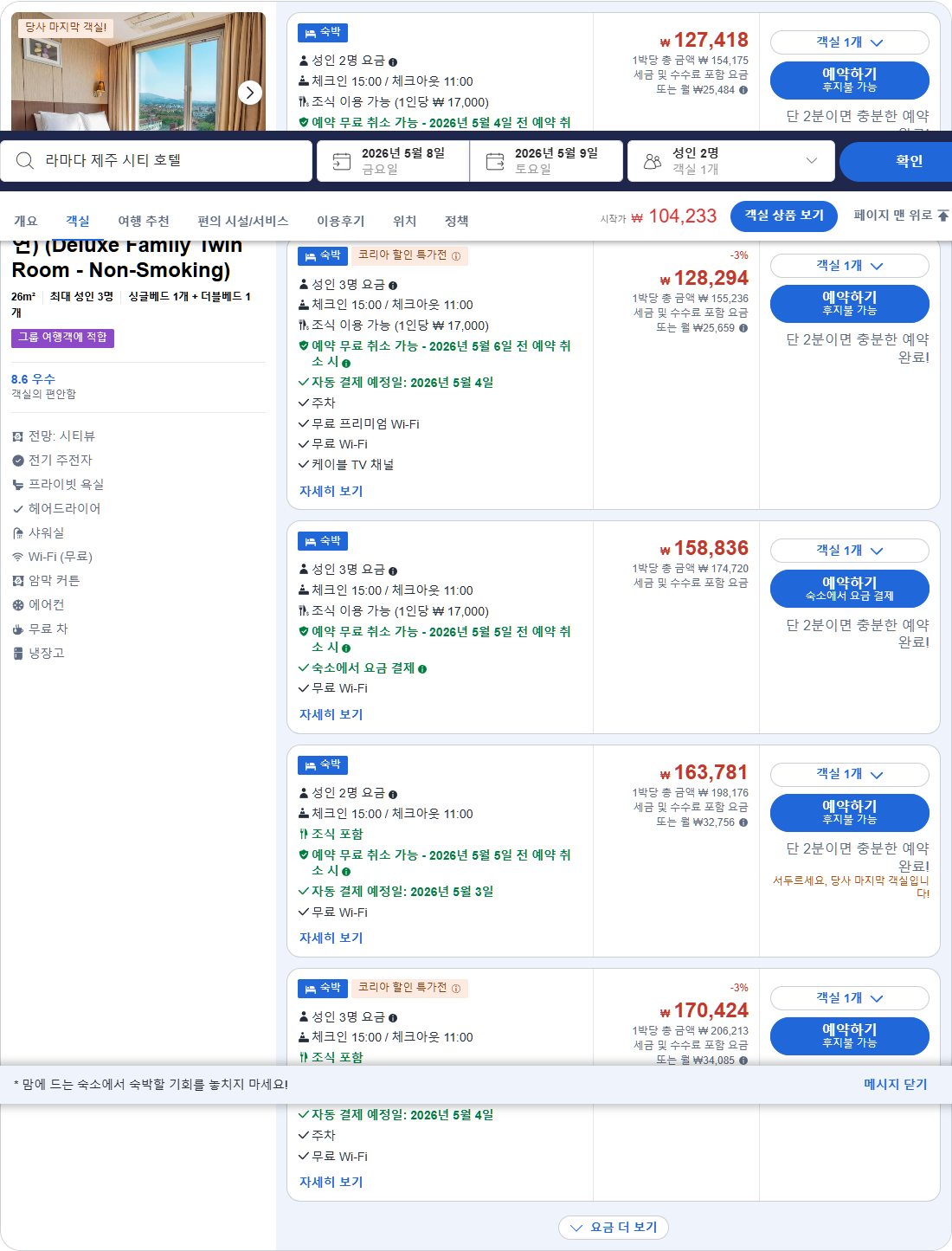Open info icon next to 코리아 할인 특가전 for ₩170,424 rate
Image resolution: width=952 pixels, height=1251 pixels.
click(x=456, y=989)
